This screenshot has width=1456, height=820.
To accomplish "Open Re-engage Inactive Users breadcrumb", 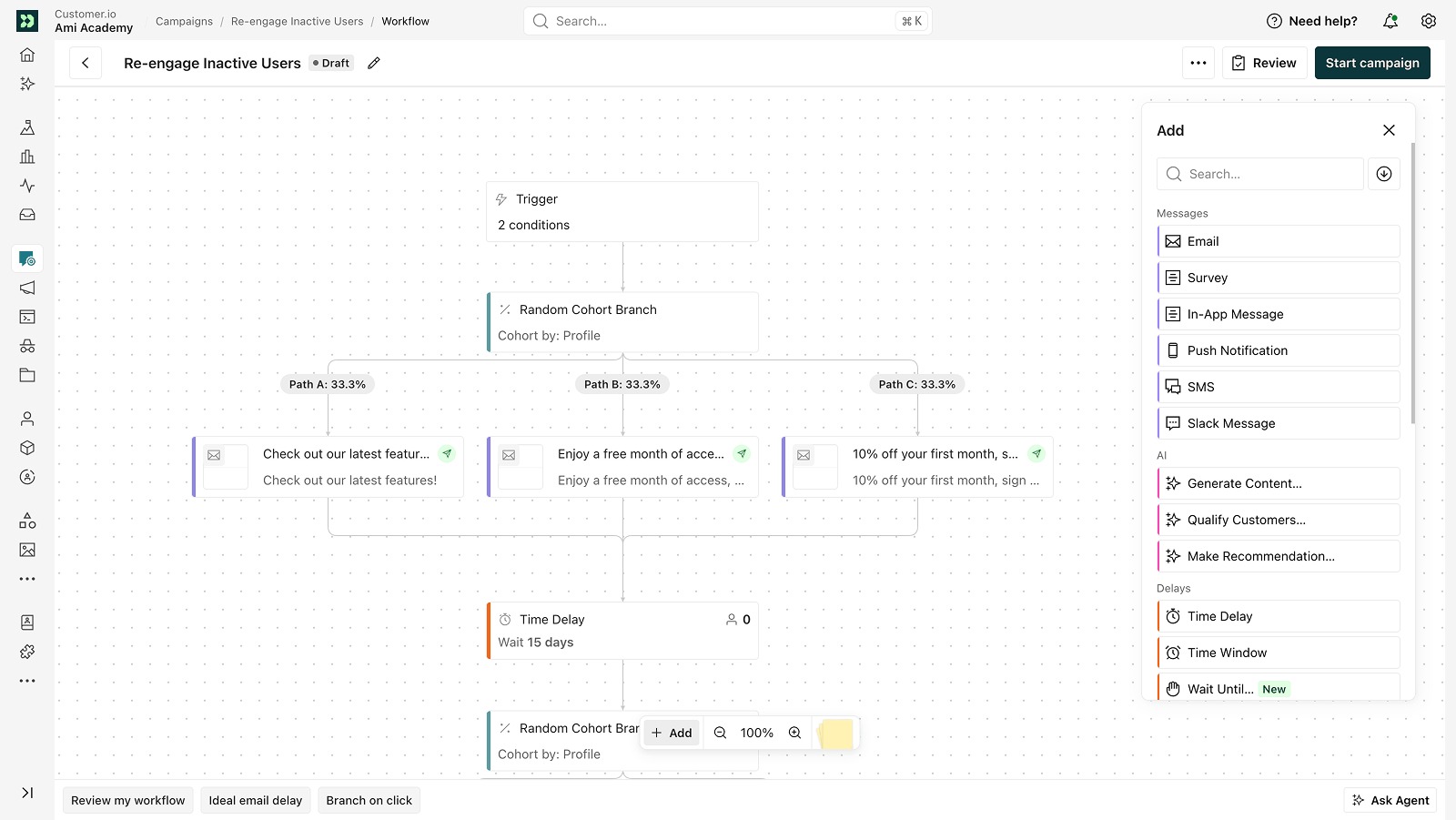I will pyautogui.click(x=297, y=21).
